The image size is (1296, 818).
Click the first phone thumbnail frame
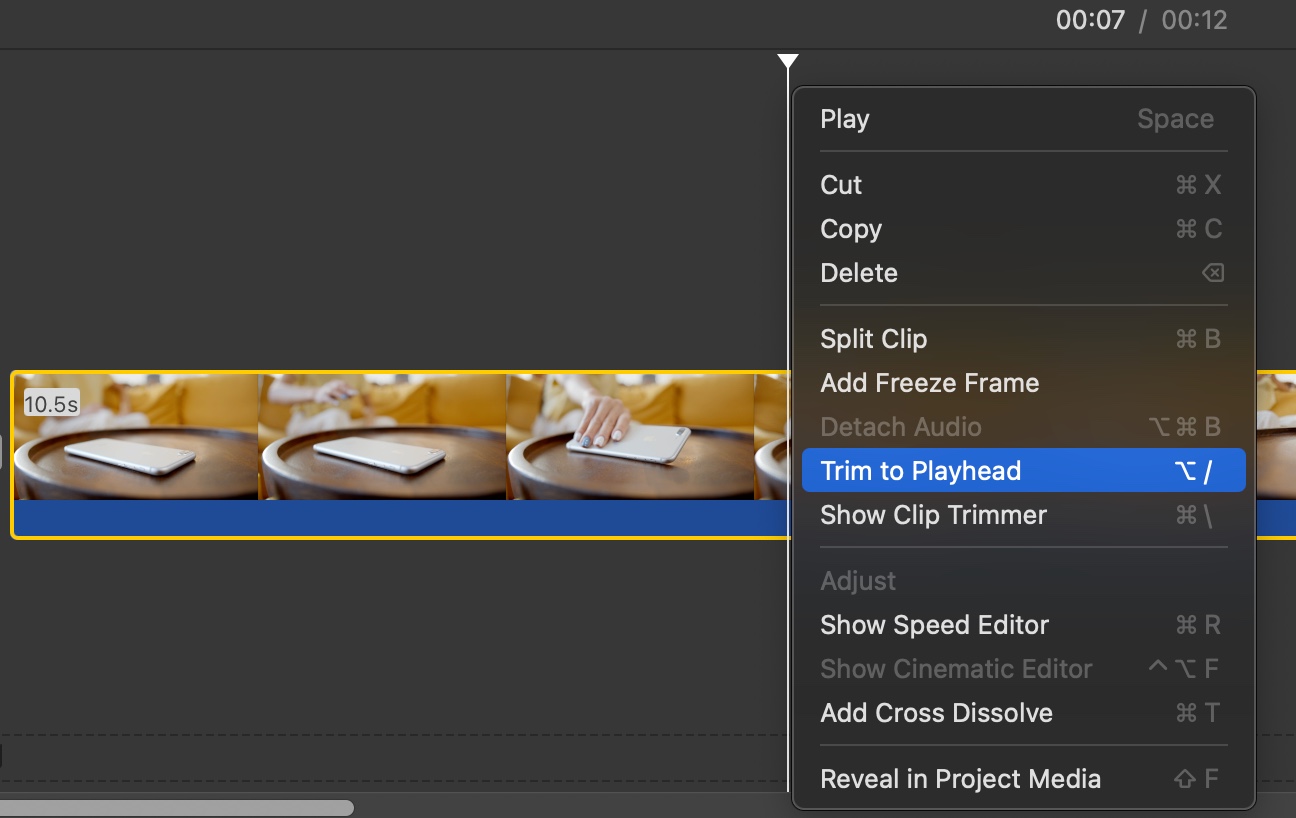[x=135, y=440]
